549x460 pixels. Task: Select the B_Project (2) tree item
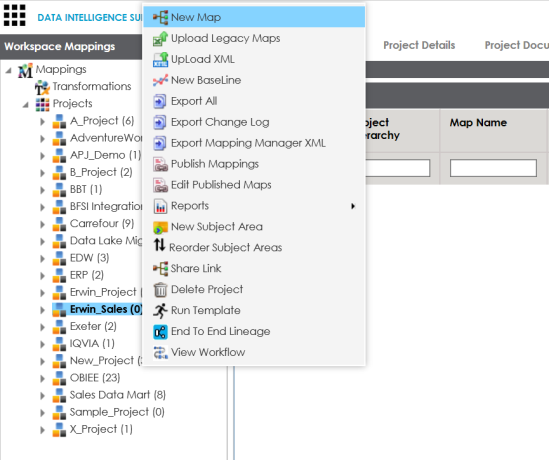point(101,172)
